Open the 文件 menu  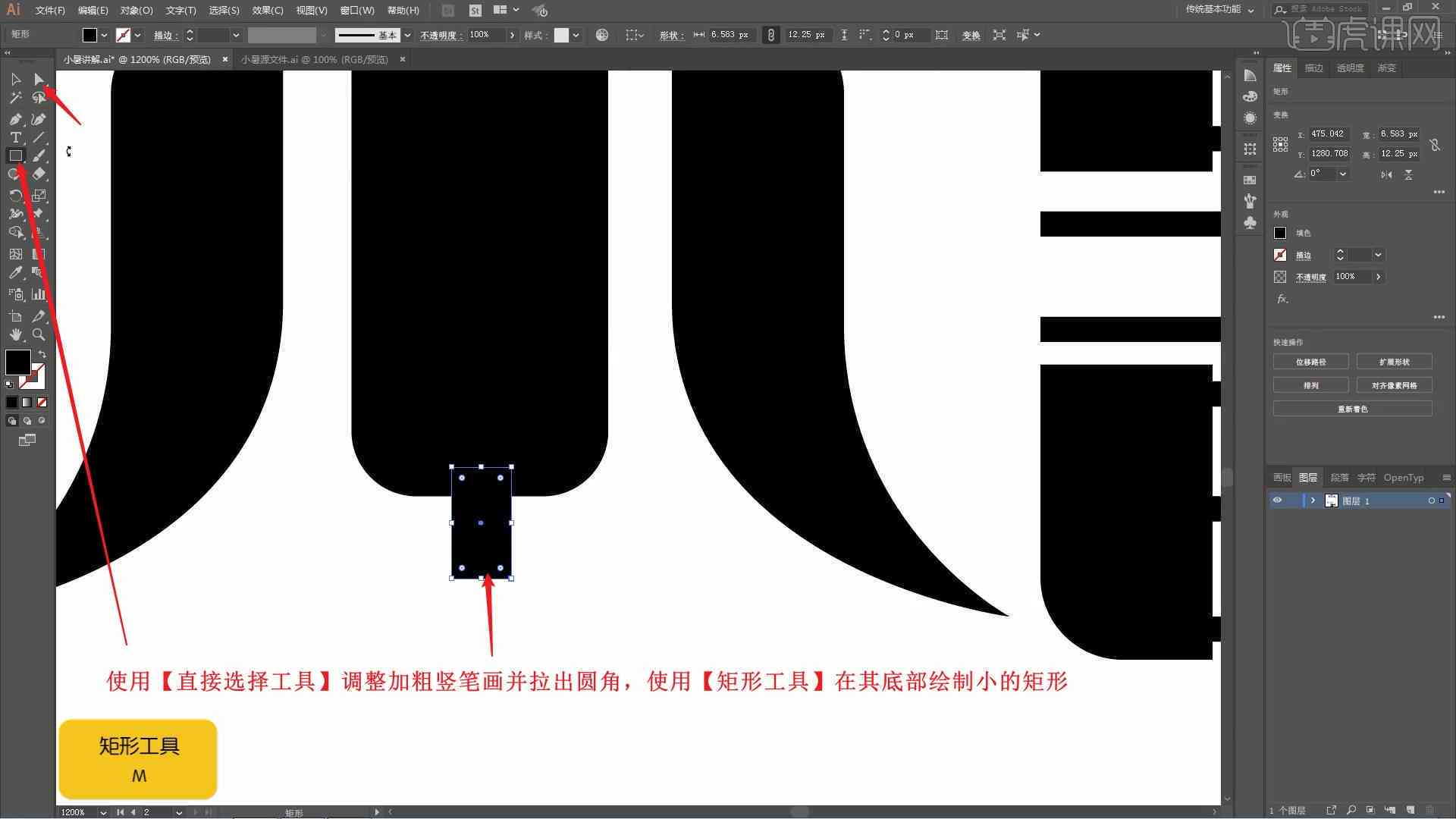pos(45,9)
